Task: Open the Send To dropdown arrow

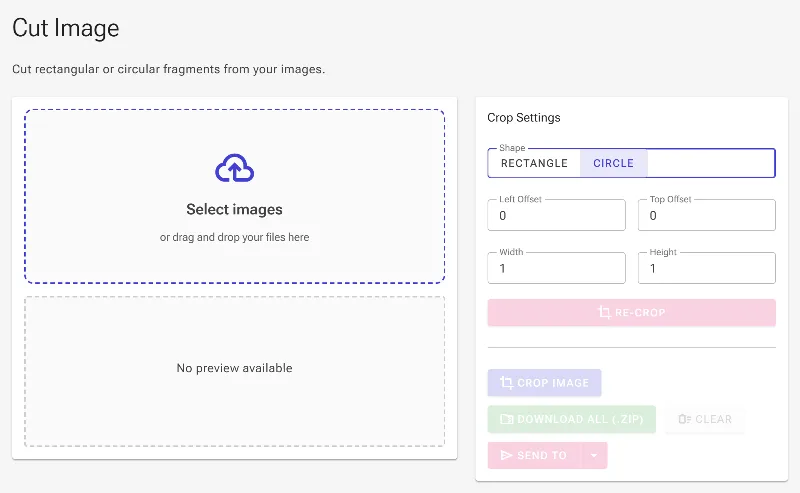Action: (594, 455)
